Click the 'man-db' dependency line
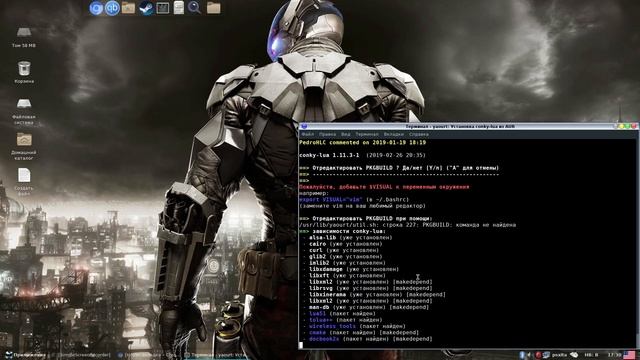 pos(366,307)
